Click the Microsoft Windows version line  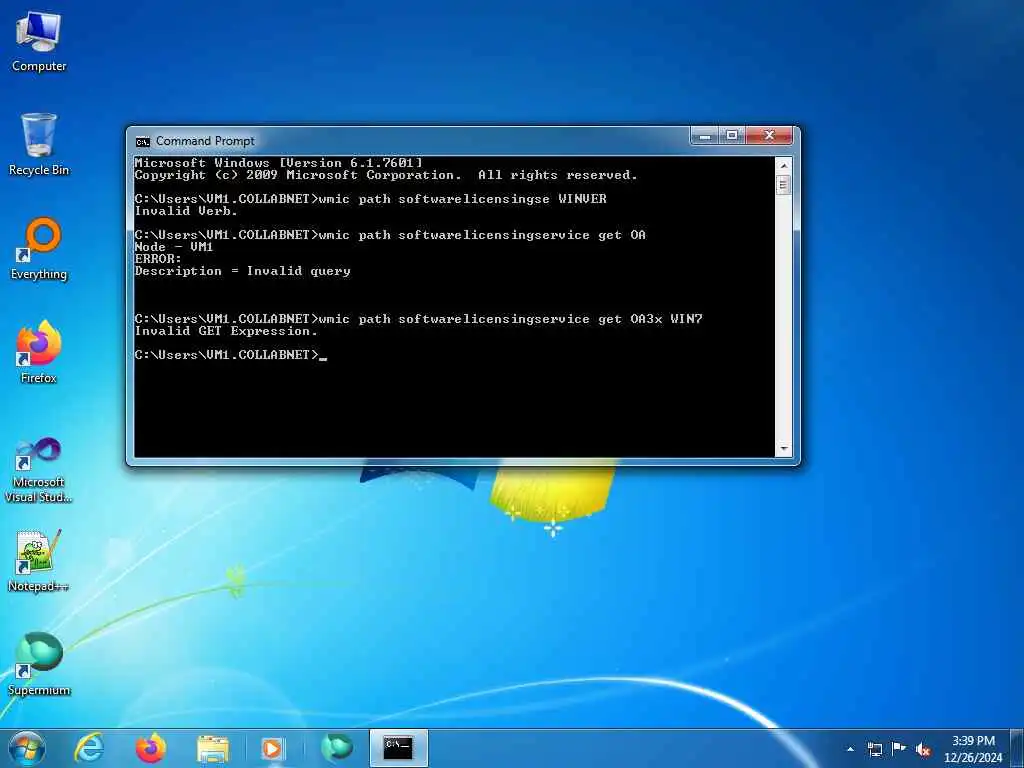pos(279,163)
